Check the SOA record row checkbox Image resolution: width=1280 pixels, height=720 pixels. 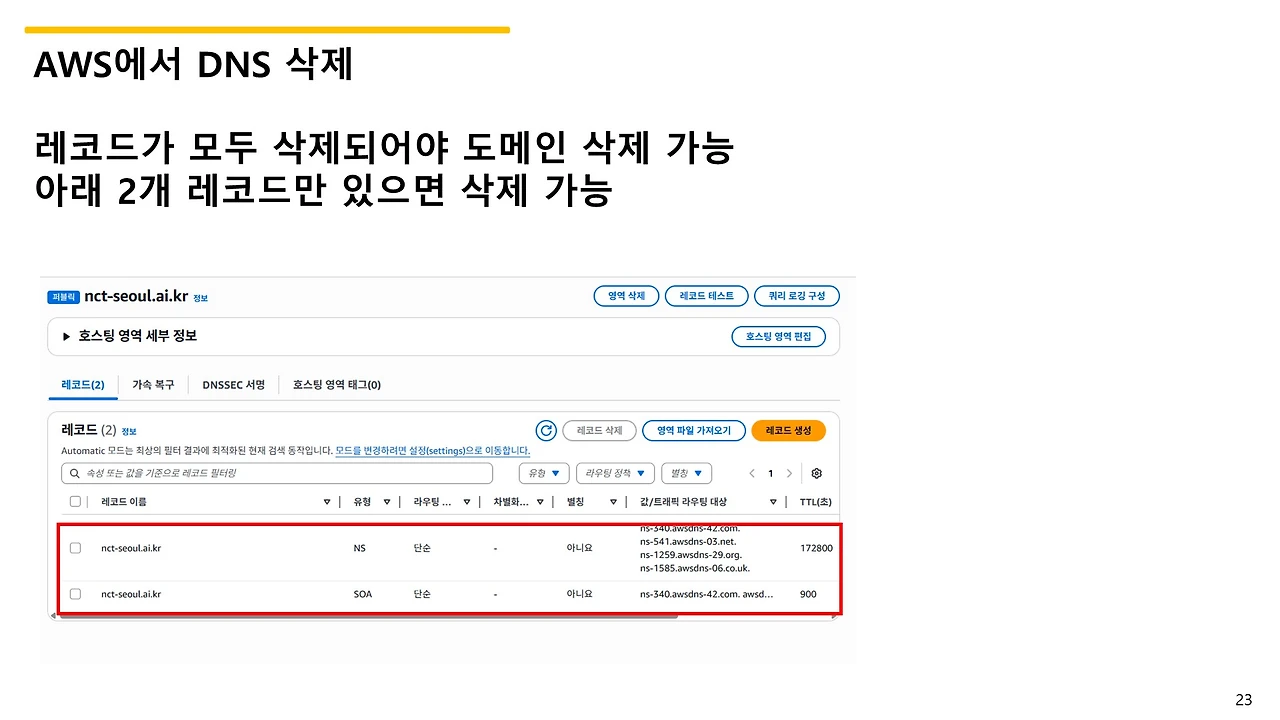[75, 593]
